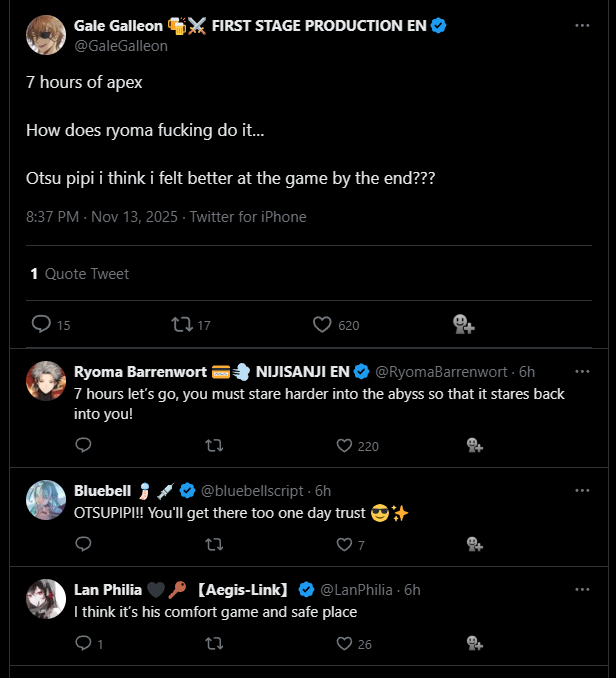The width and height of the screenshot is (616, 678).
Task: Reply to Bluebell's comment
Action: [x=83, y=544]
